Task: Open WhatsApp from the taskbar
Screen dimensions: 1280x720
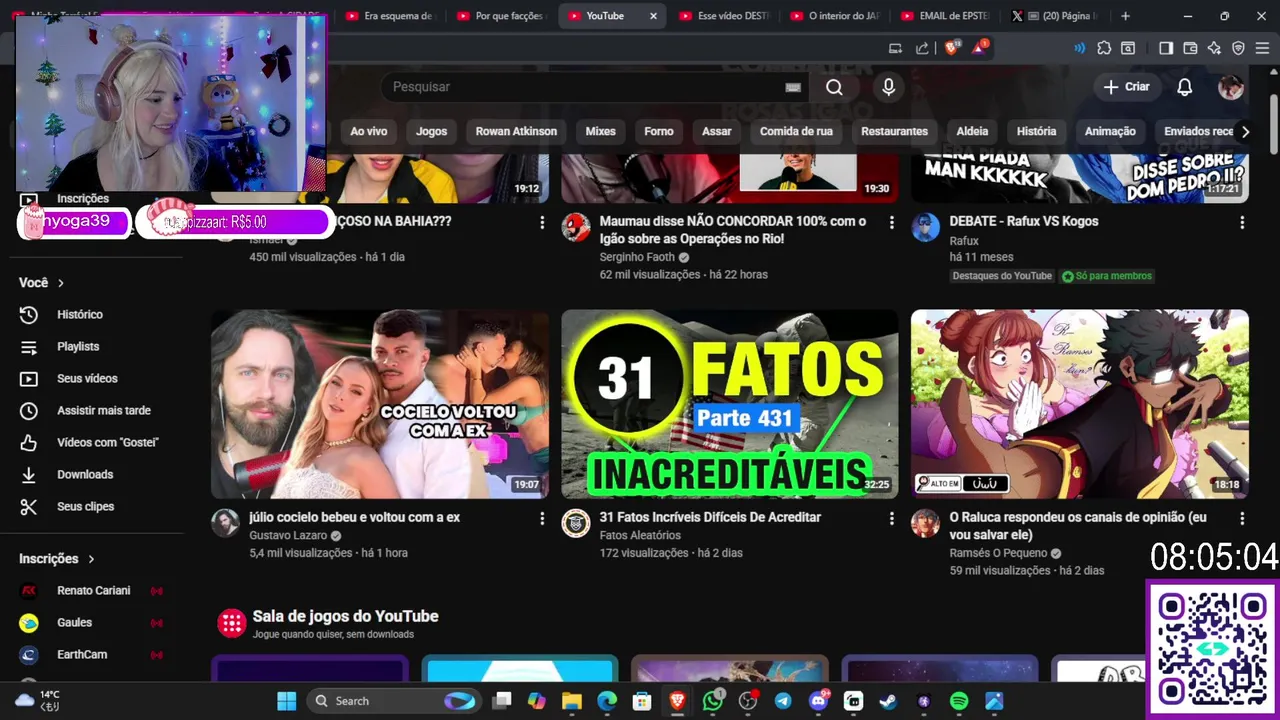Action: pyautogui.click(x=712, y=701)
